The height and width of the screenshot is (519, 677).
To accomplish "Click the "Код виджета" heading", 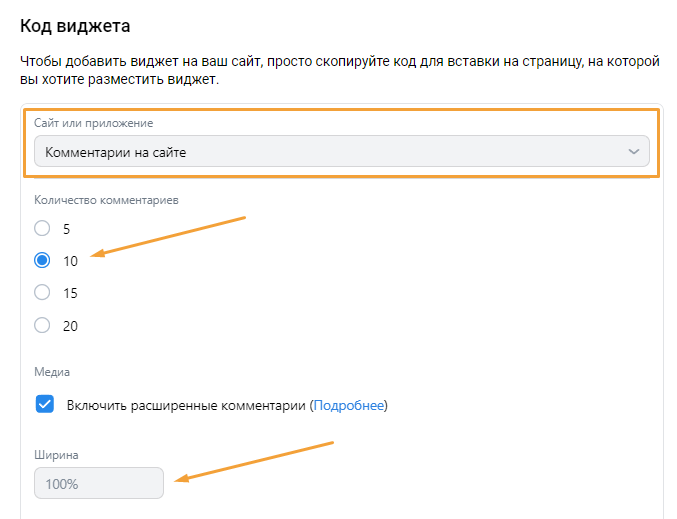I will pos(75,26).
